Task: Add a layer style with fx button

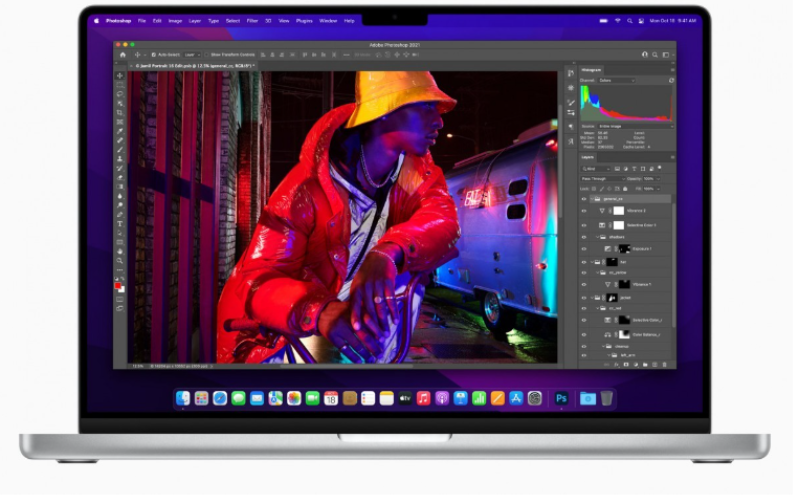Action: pos(617,364)
